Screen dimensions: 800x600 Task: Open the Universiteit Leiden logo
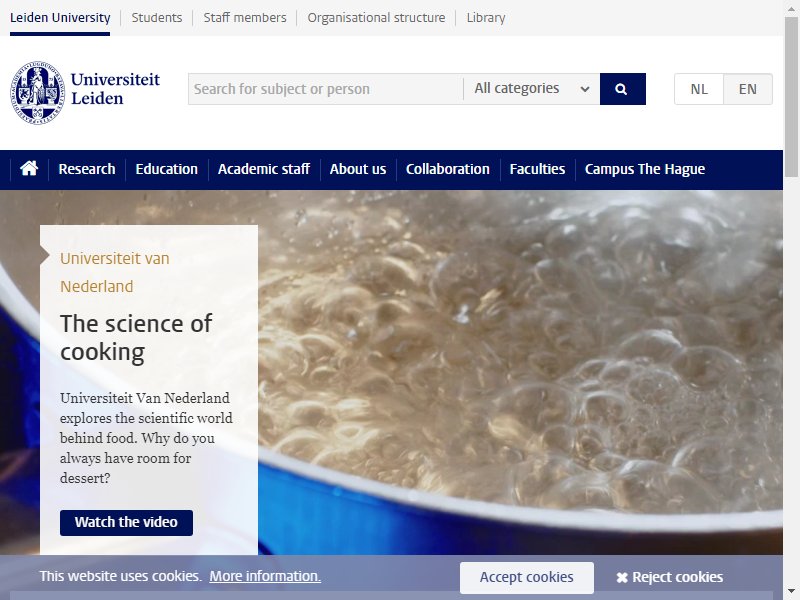85,92
